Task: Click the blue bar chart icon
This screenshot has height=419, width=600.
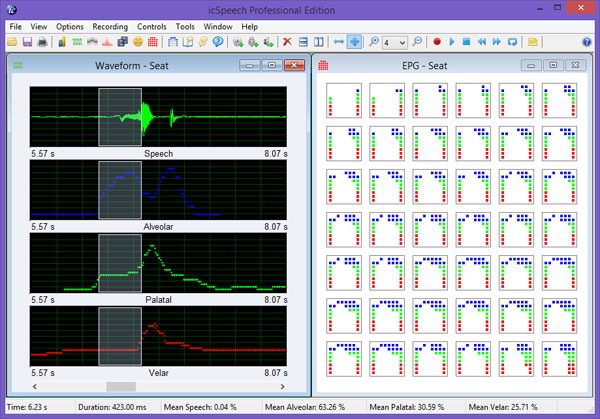Action: (x=62, y=42)
